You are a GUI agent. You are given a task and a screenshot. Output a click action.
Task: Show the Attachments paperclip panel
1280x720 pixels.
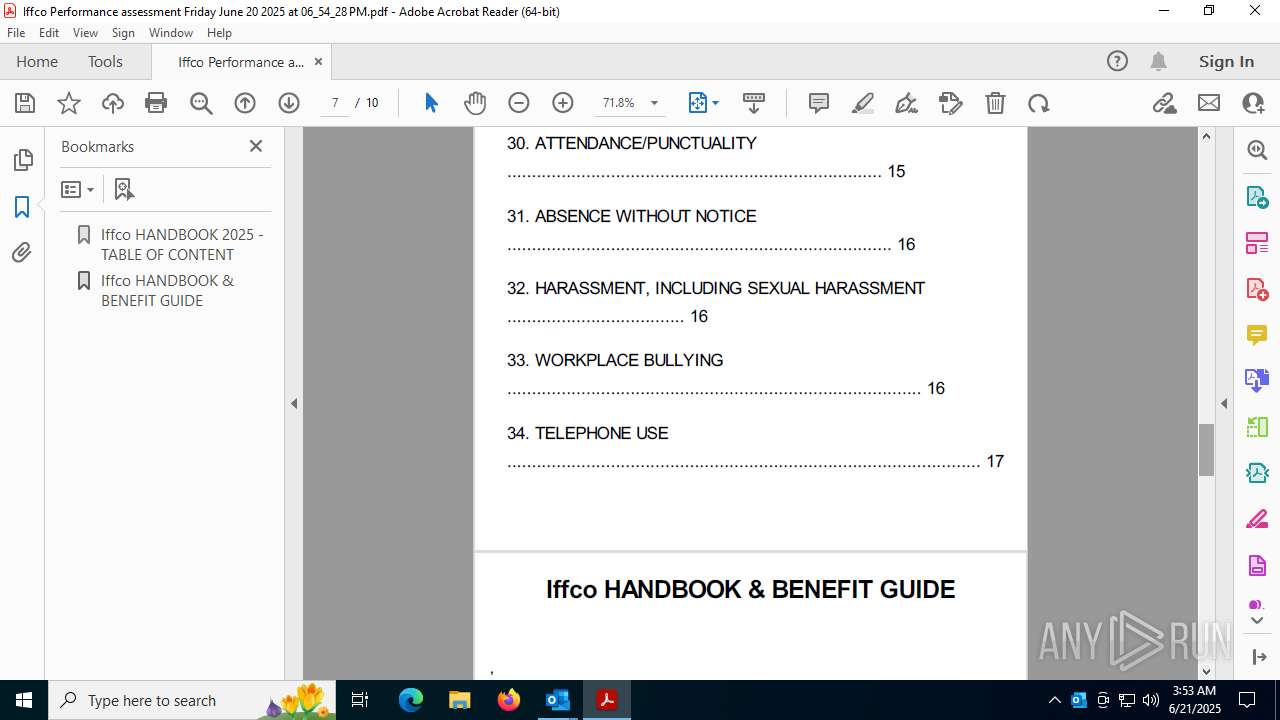22,253
